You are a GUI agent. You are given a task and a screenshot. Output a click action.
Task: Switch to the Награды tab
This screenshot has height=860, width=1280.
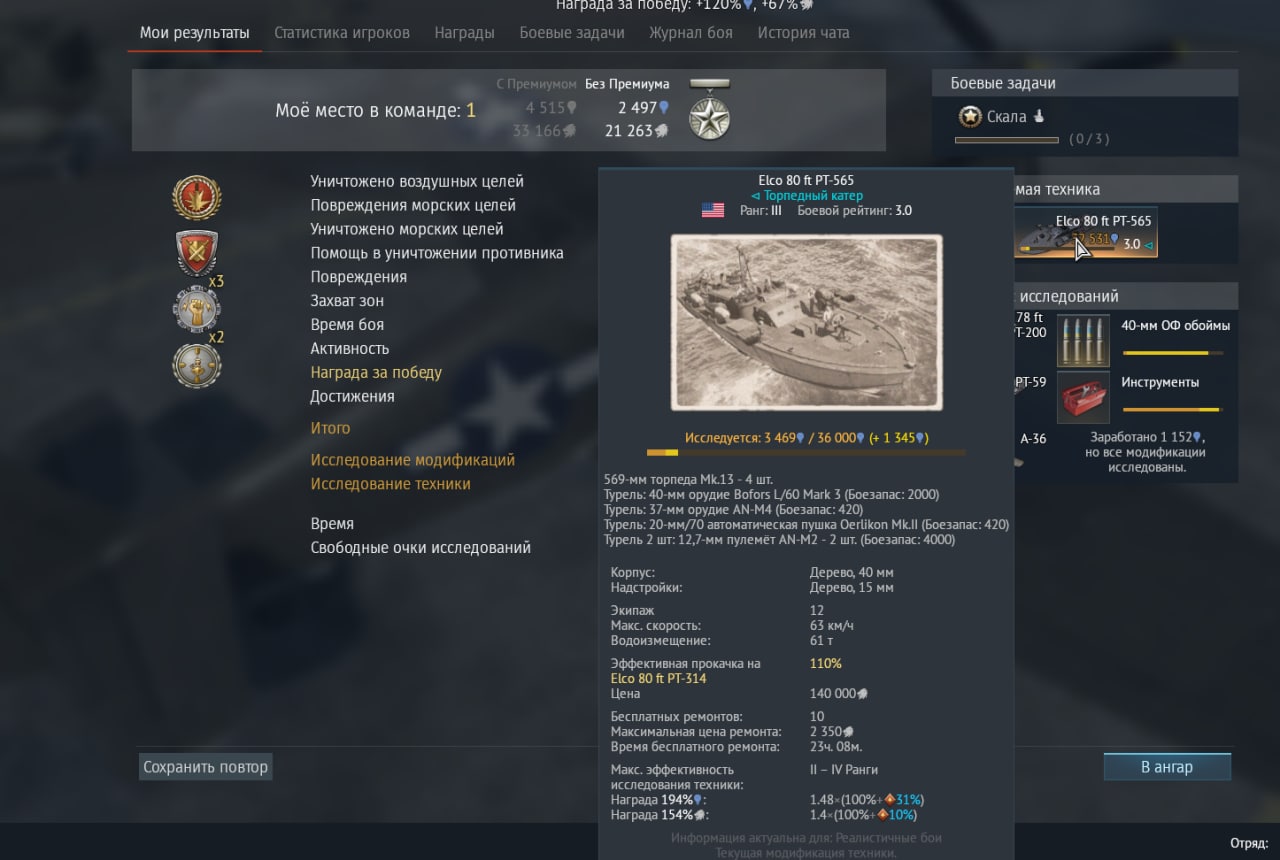point(464,33)
